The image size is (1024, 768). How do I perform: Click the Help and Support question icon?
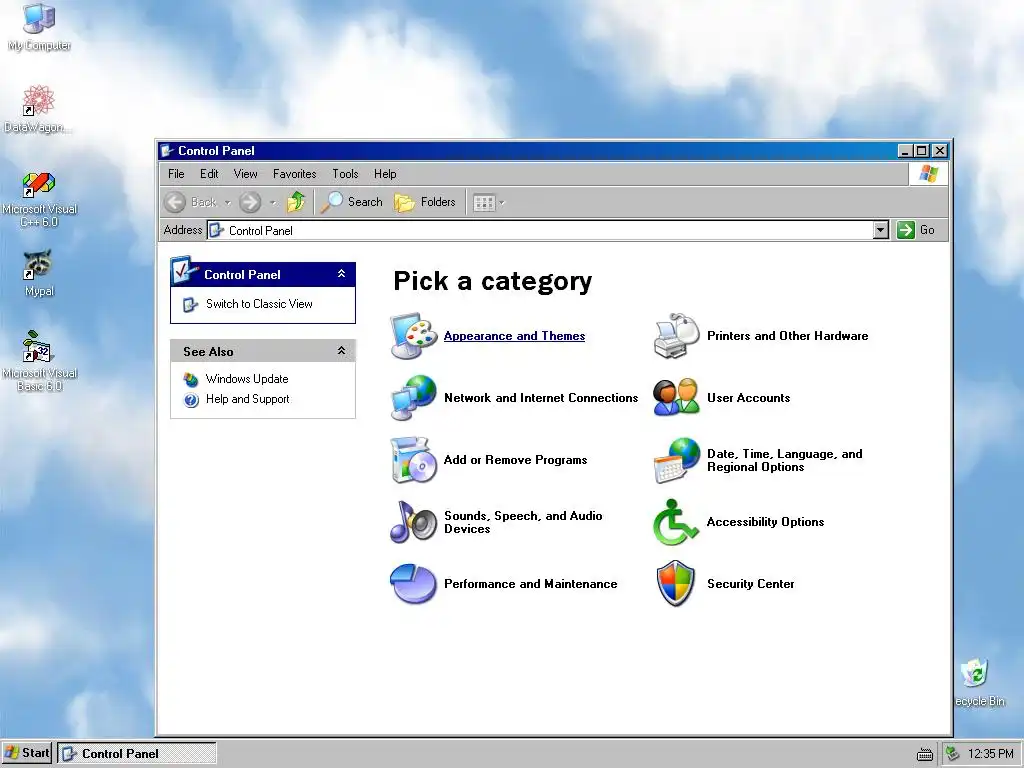(x=191, y=400)
